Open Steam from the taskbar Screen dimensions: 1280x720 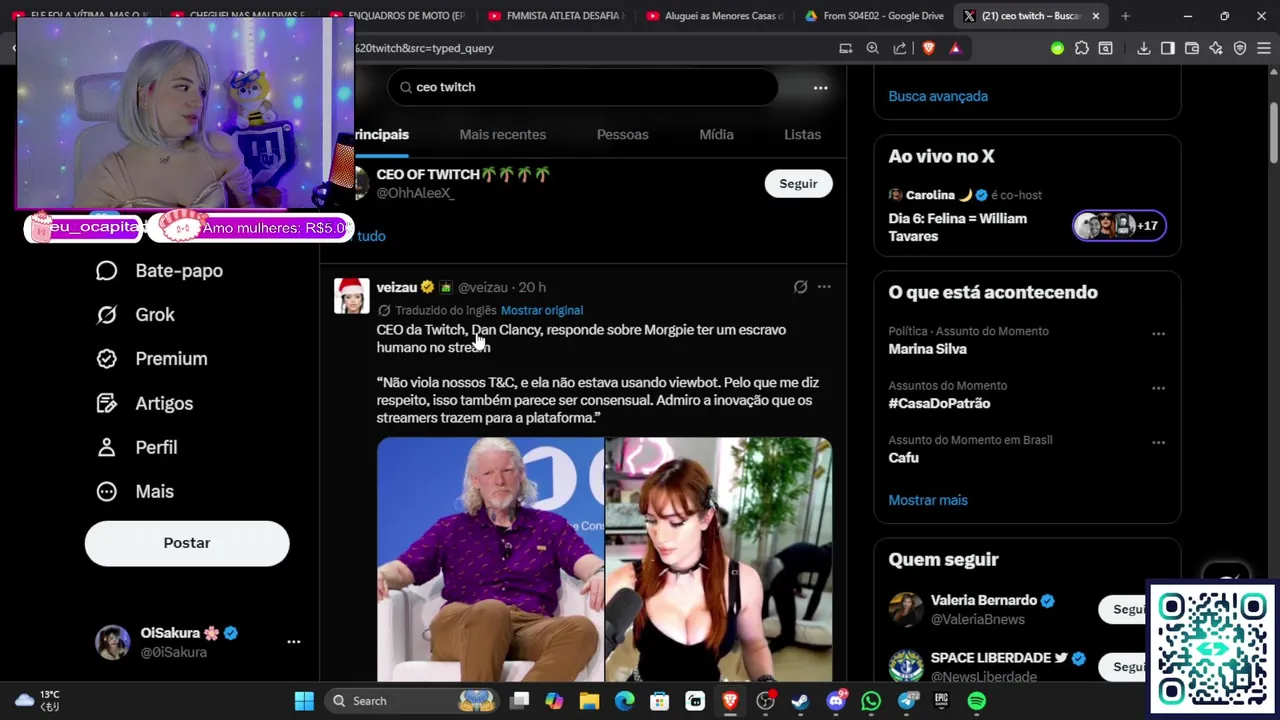tap(800, 701)
